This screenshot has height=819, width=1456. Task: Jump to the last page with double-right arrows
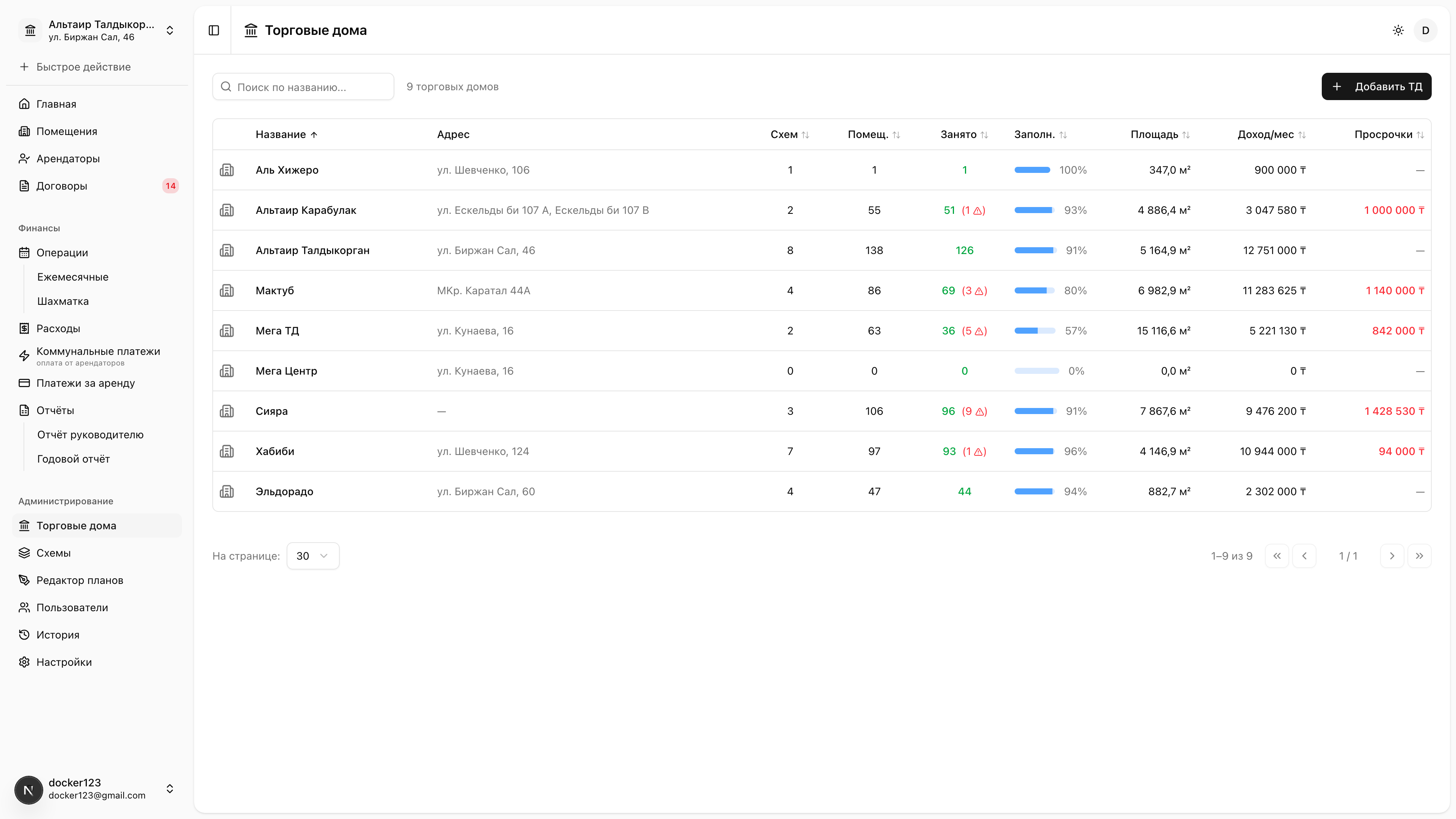click(1419, 555)
